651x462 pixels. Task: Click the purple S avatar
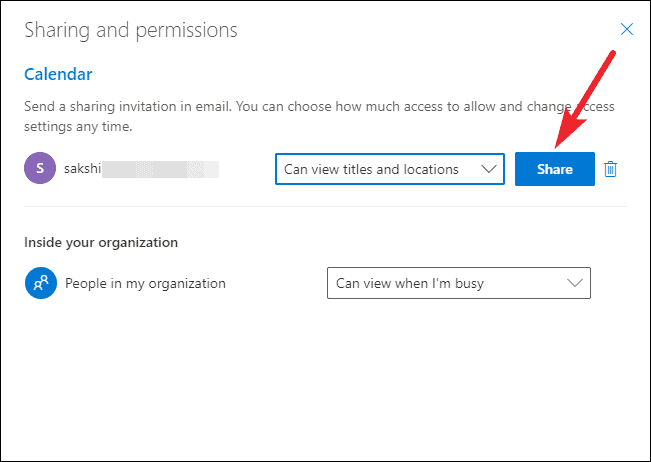(38, 169)
